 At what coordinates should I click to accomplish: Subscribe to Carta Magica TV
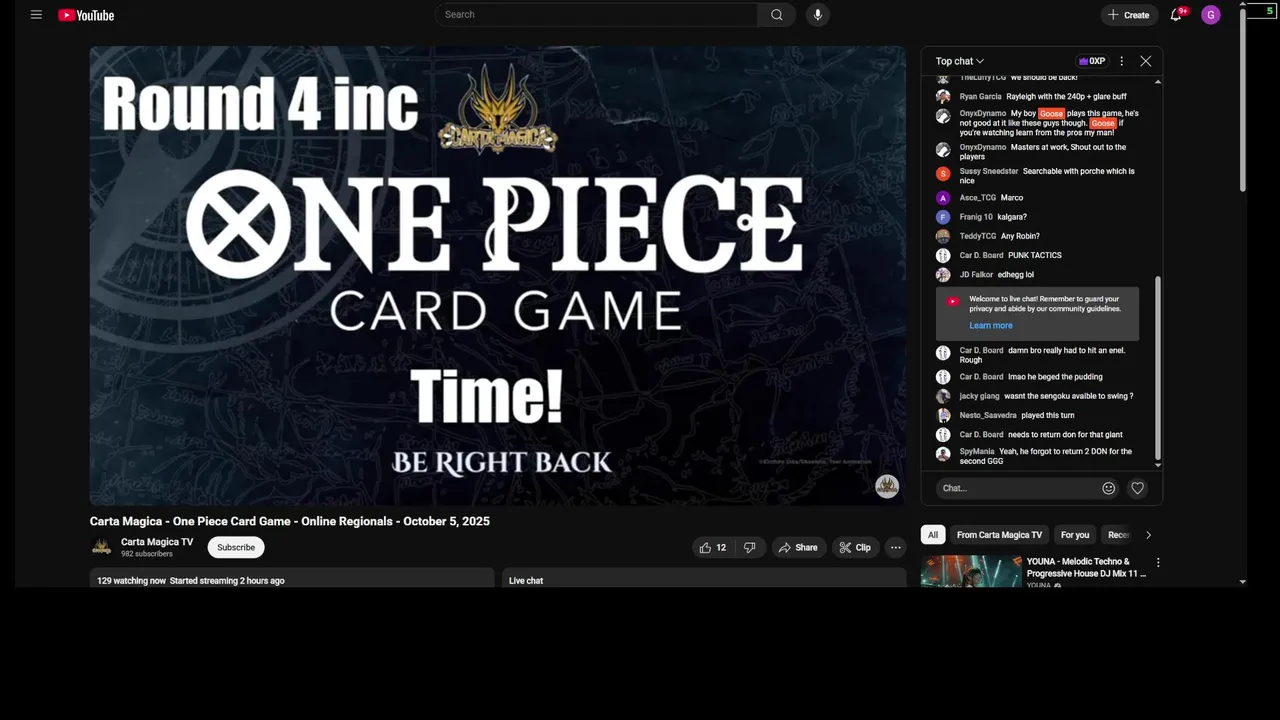[236, 547]
